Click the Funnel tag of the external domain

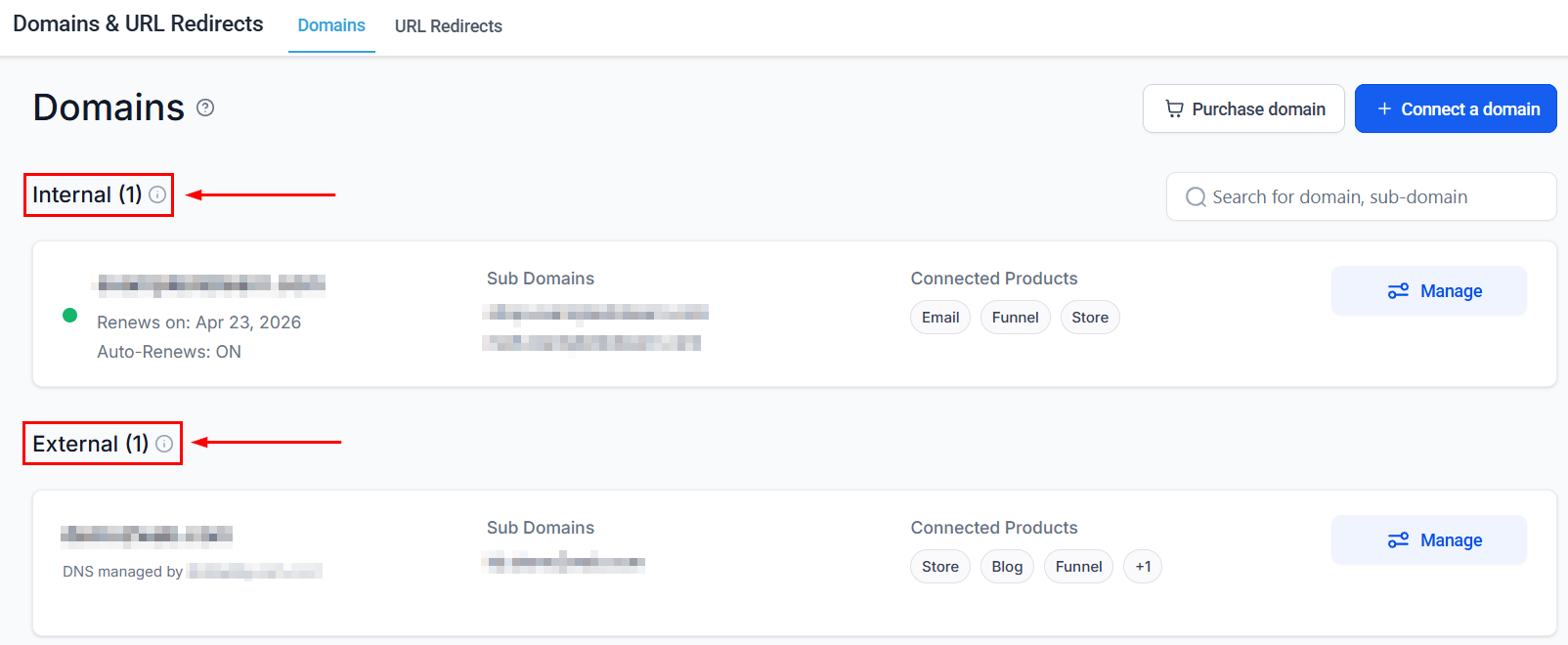[1078, 567]
